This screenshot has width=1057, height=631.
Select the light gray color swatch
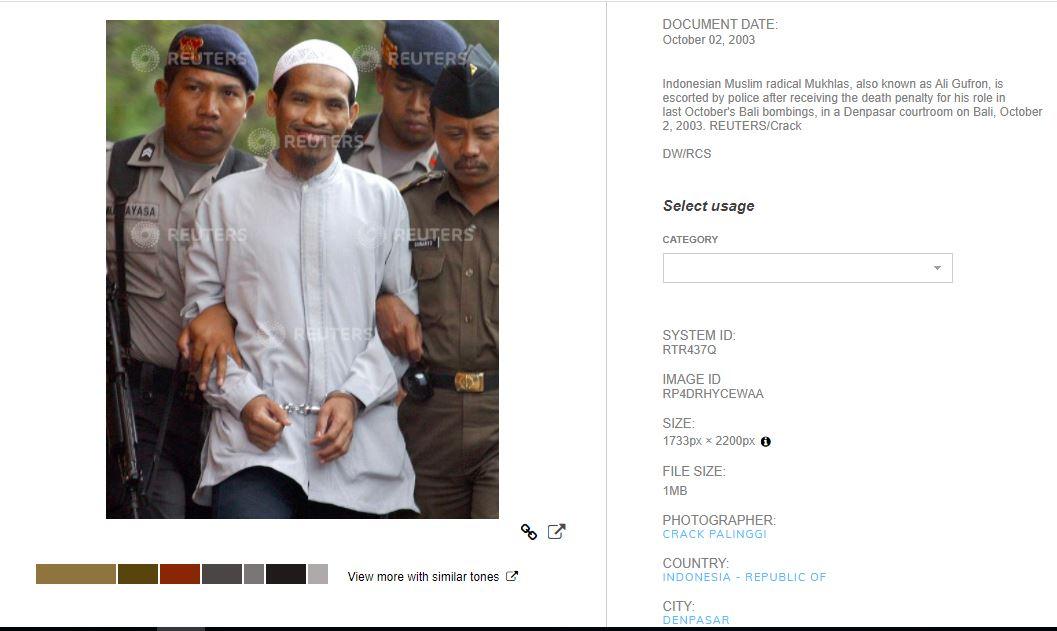(318, 574)
